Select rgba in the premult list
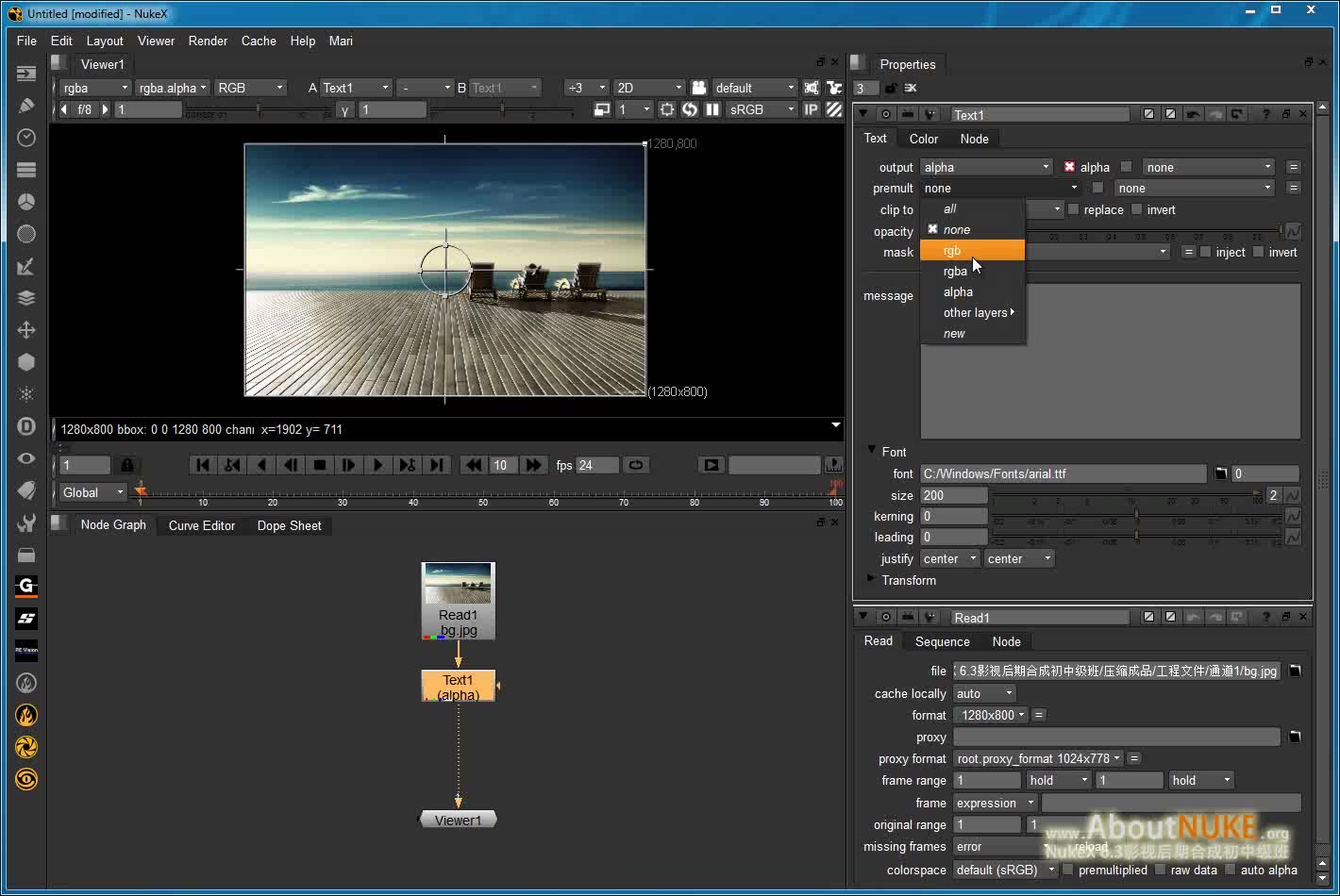 [972, 271]
